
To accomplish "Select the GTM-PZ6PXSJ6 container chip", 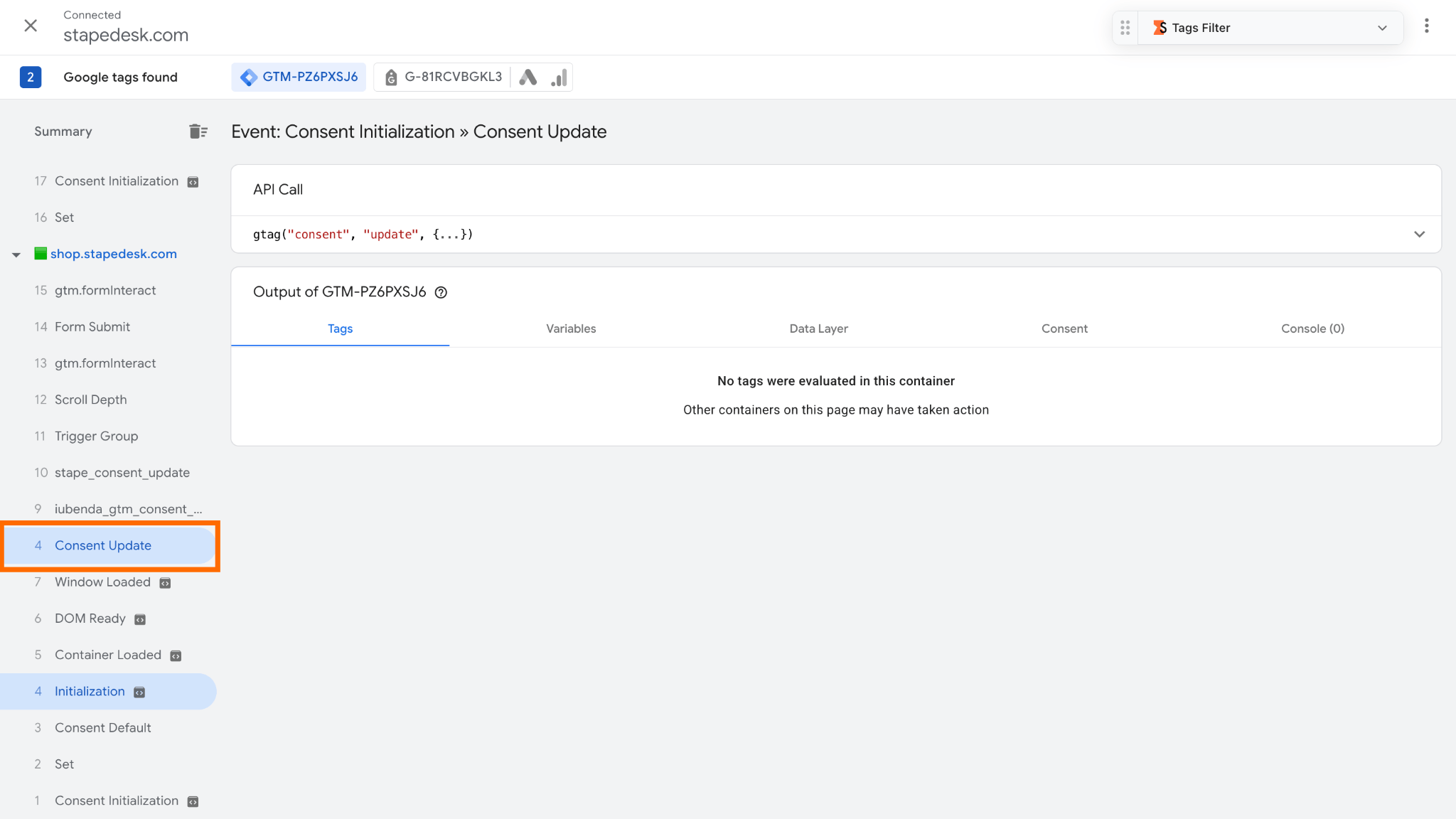I will (x=299, y=77).
